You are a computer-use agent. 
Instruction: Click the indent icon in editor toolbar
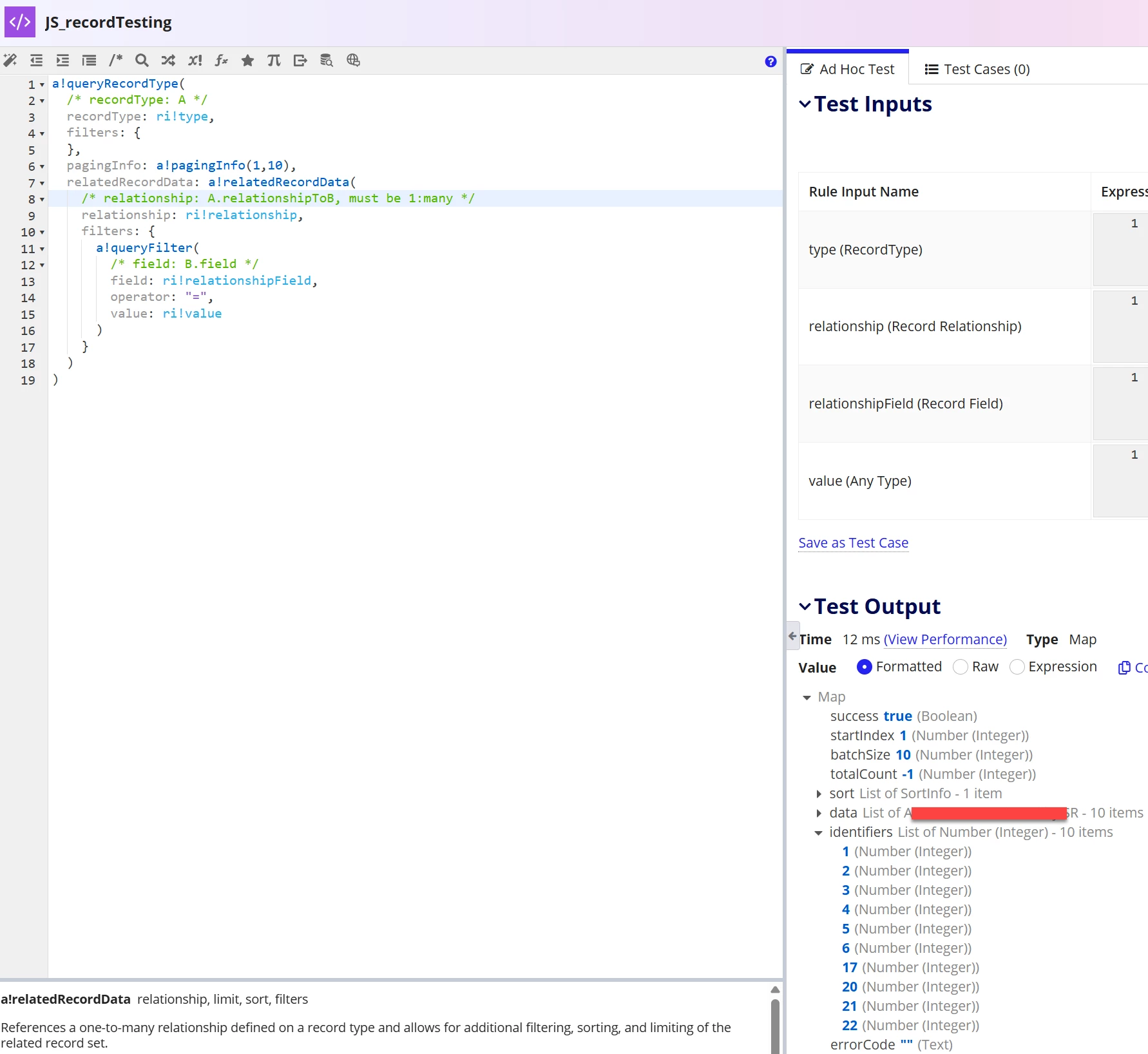tap(62, 61)
